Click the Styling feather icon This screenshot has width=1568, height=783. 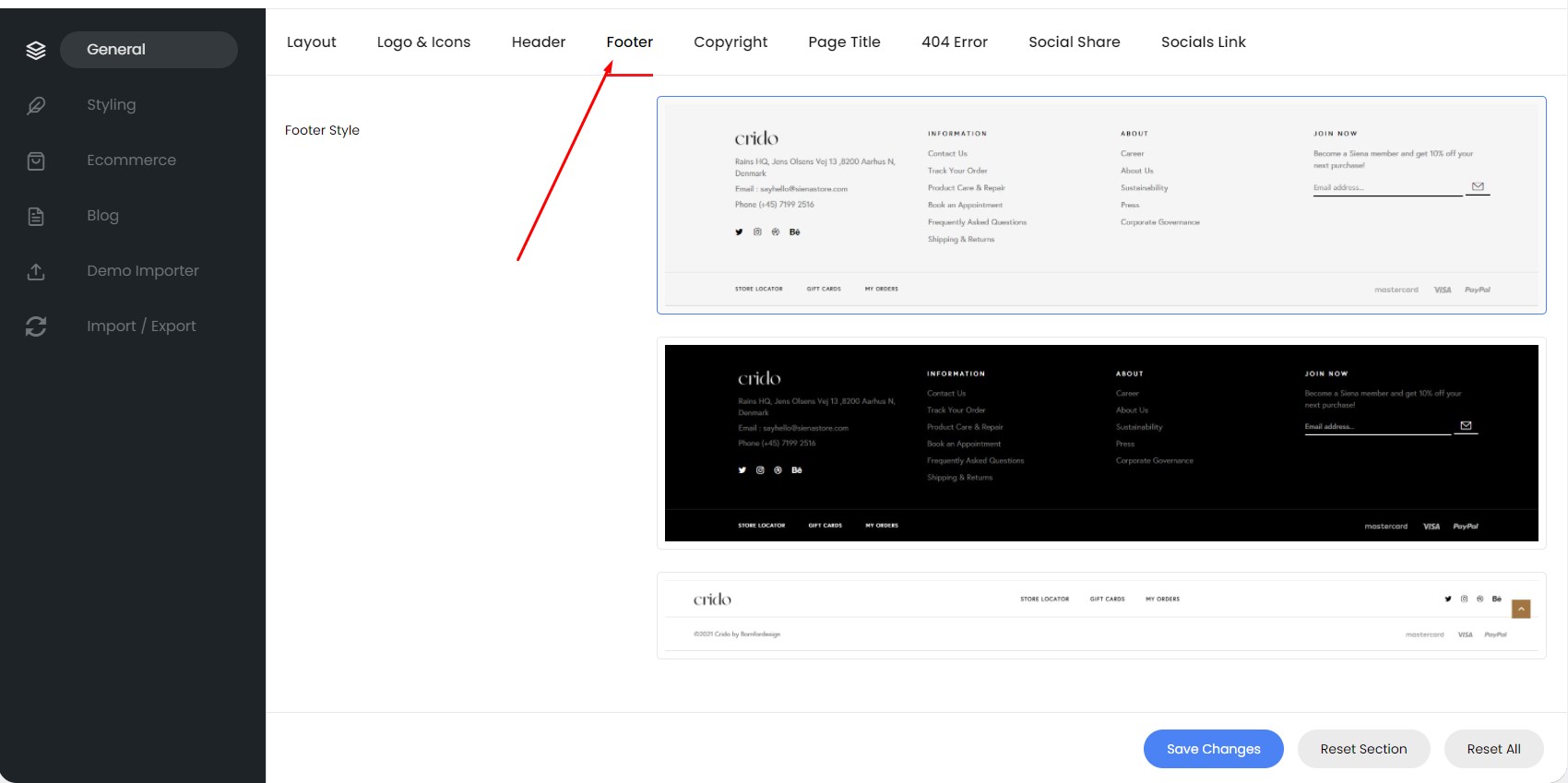(36, 105)
